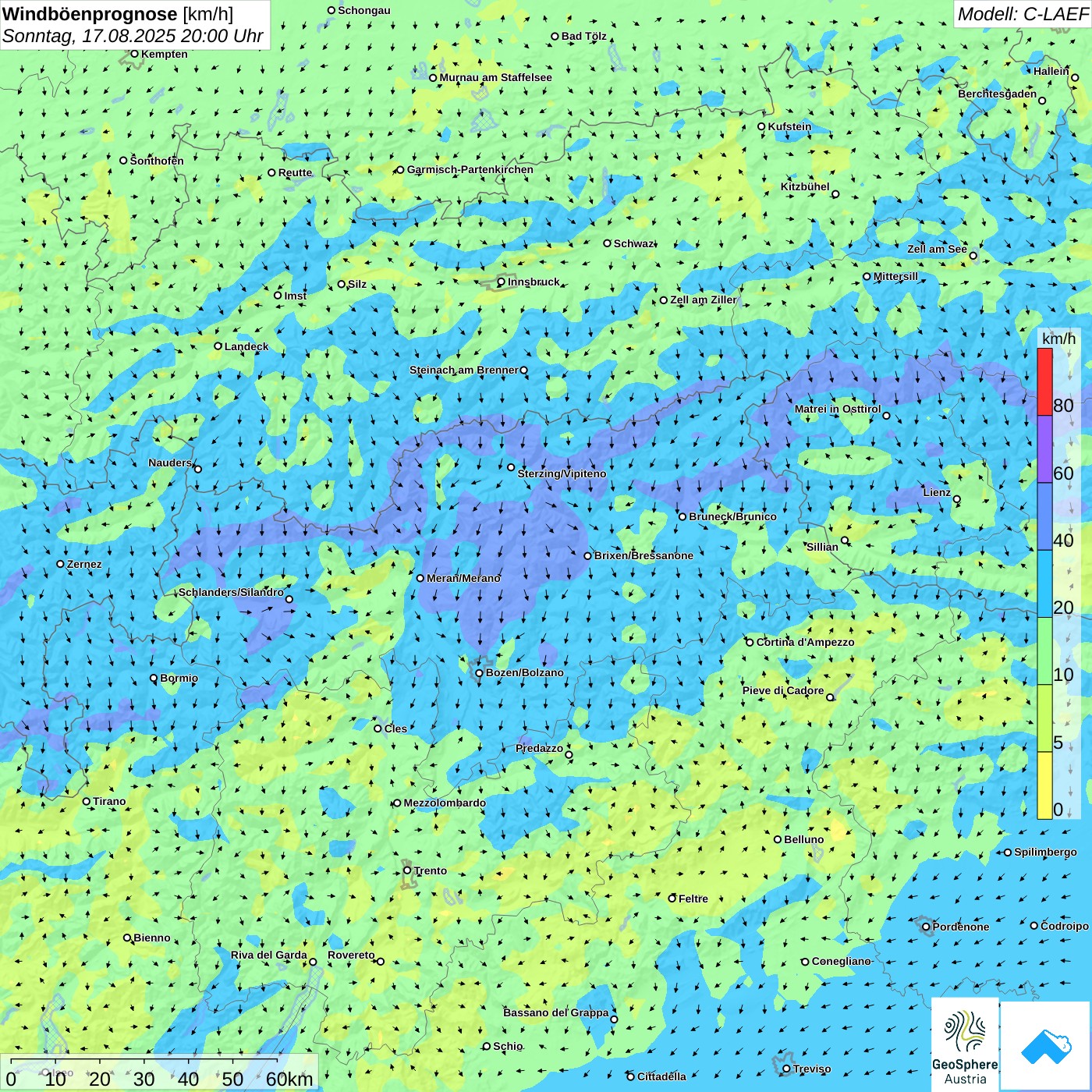Click the GeoSphere Austria logo

tap(965, 1044)
